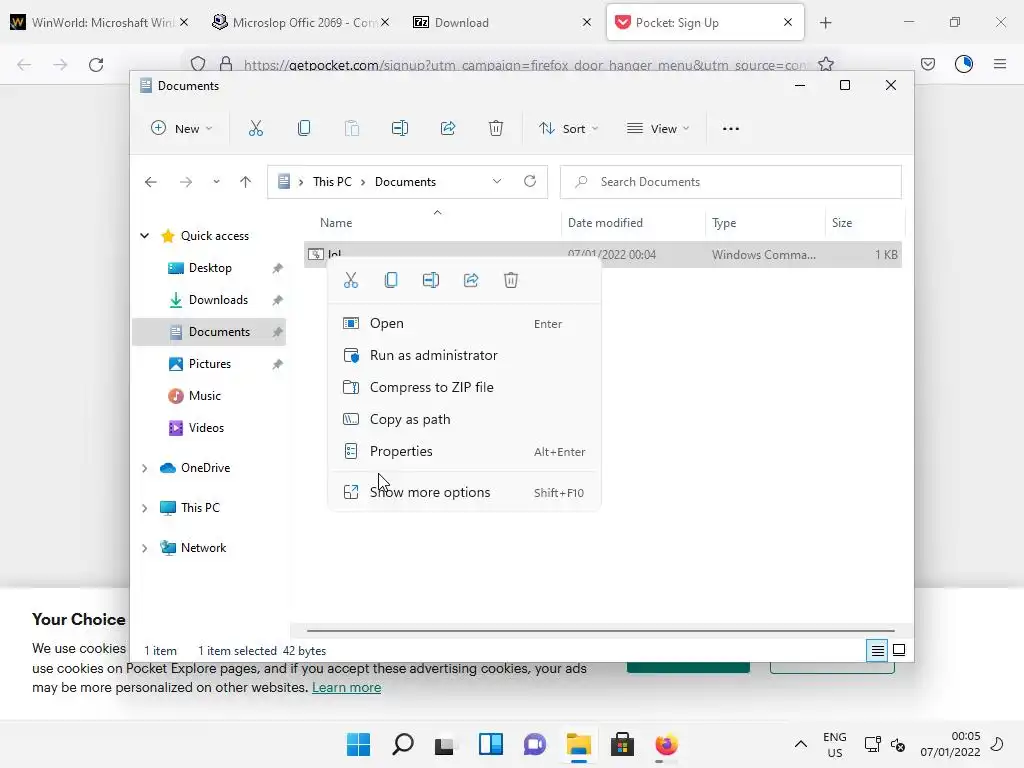1024x768 pixels.
Task: Expand This PC tree node
Action: point(144,508)
